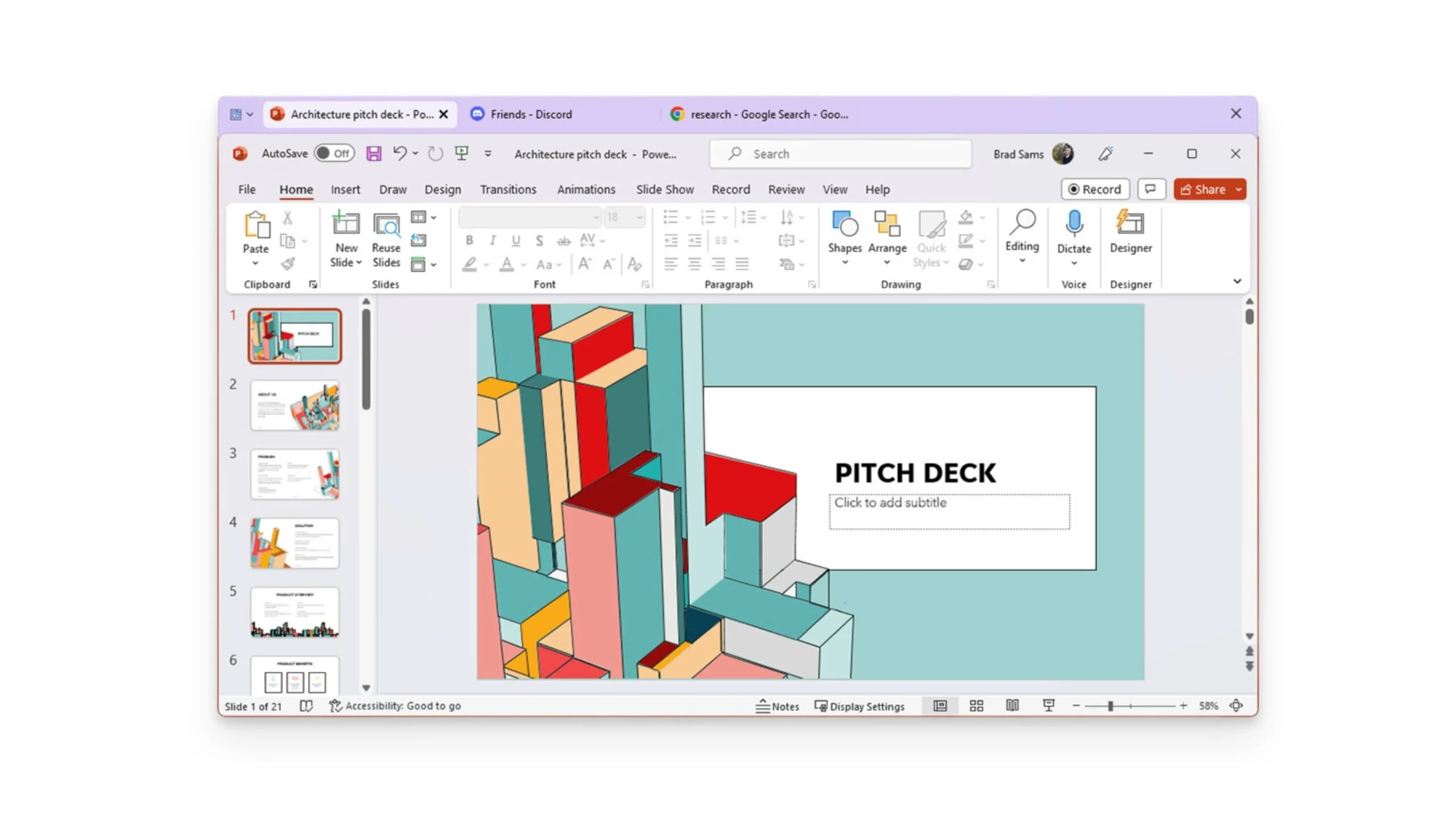Start presentation from beginning icon
Viewport: 1456px width, 819px height.
[462, 153]
